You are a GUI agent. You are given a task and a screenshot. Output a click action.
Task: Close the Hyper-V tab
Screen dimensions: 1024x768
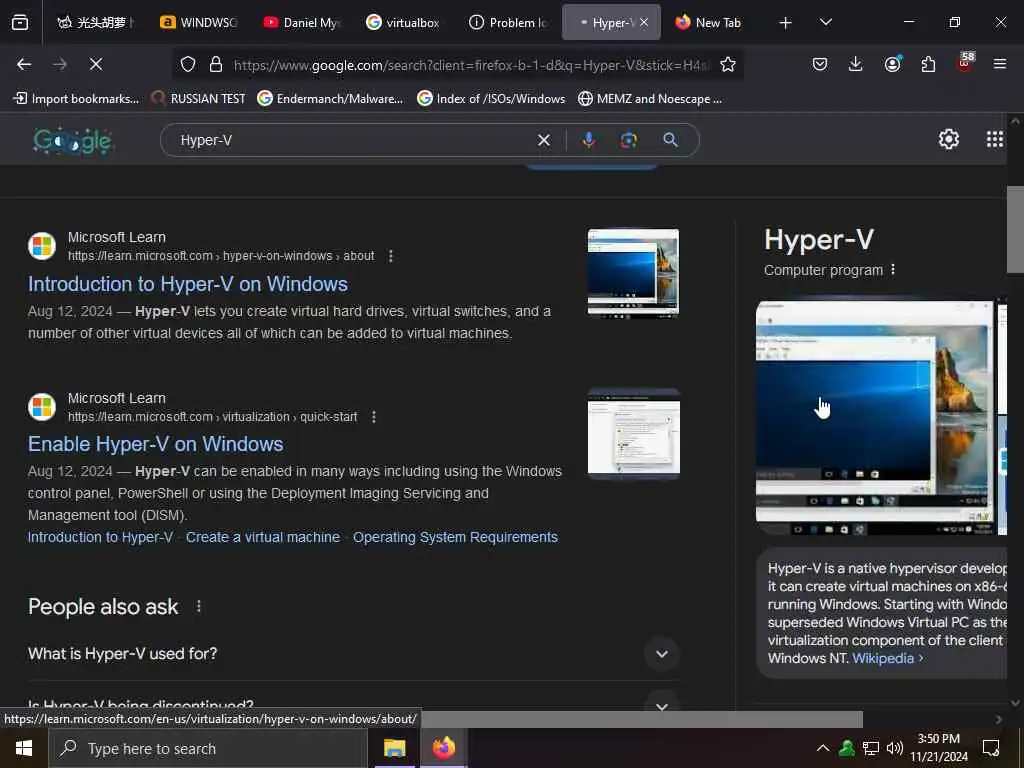click(x=644, y=22)
